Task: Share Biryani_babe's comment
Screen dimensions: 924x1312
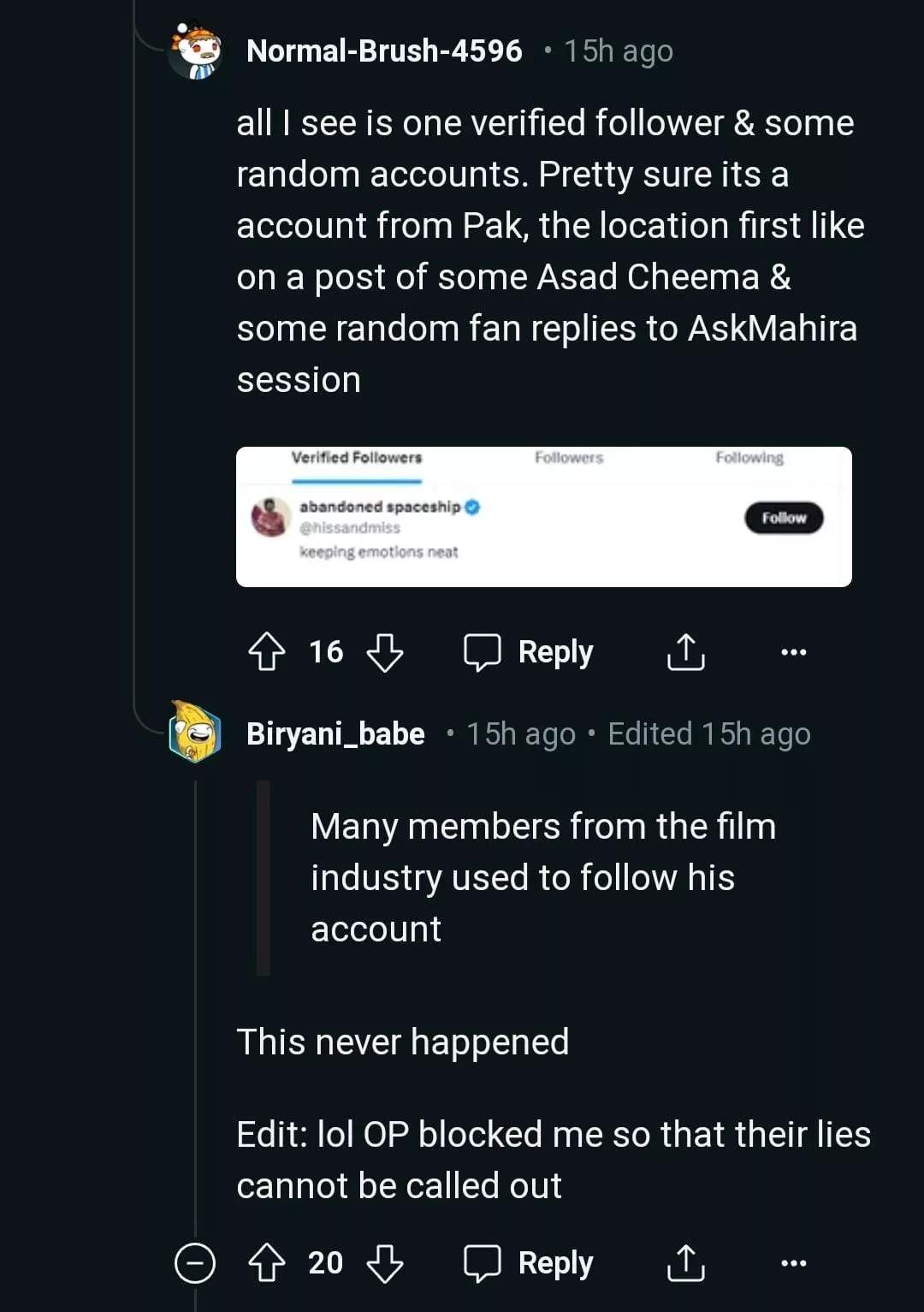Action: click(685, 1263)
